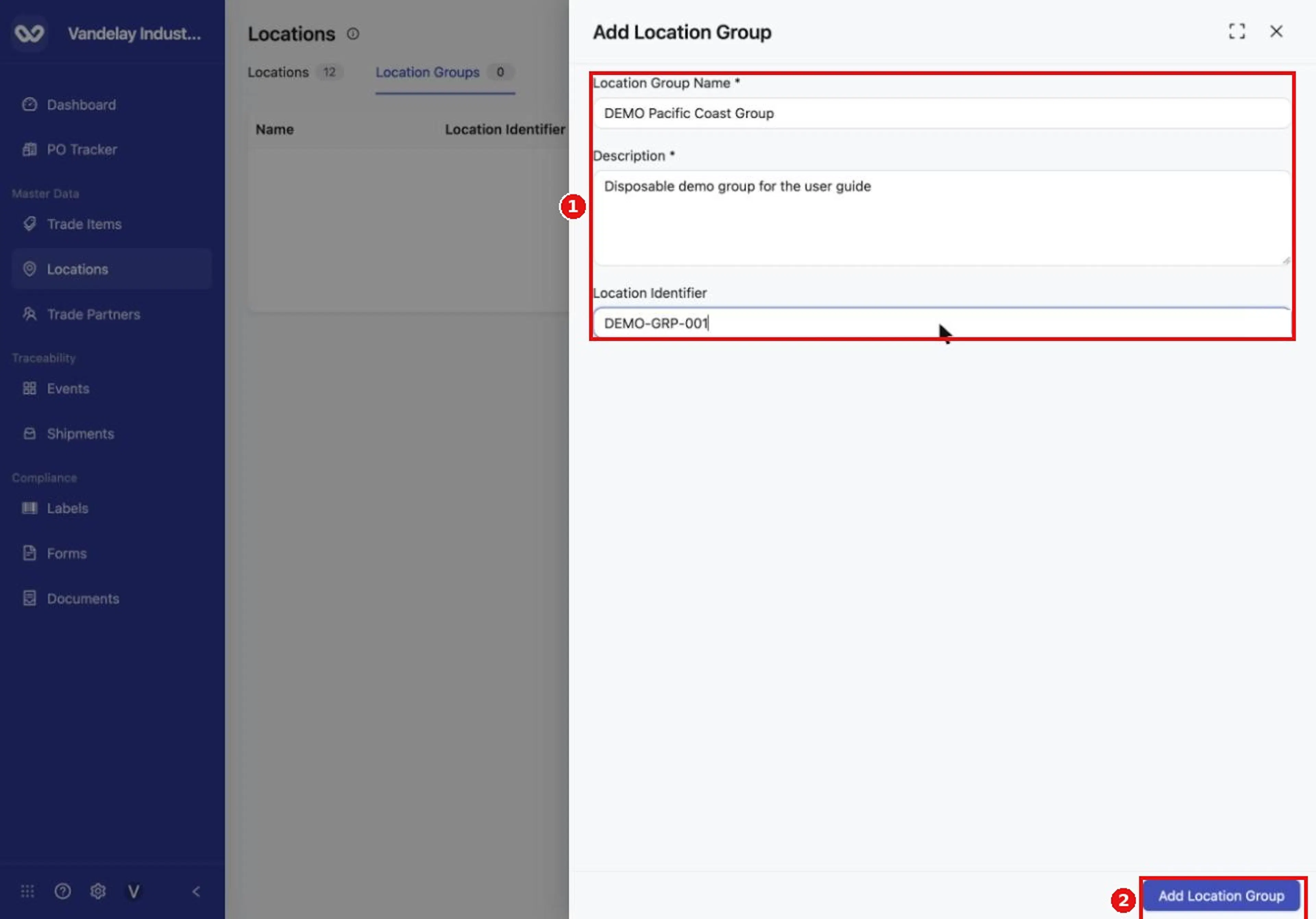Open help question mark icon
Image resolution: width=1316 pixels, height=919 pixels.
62,891
